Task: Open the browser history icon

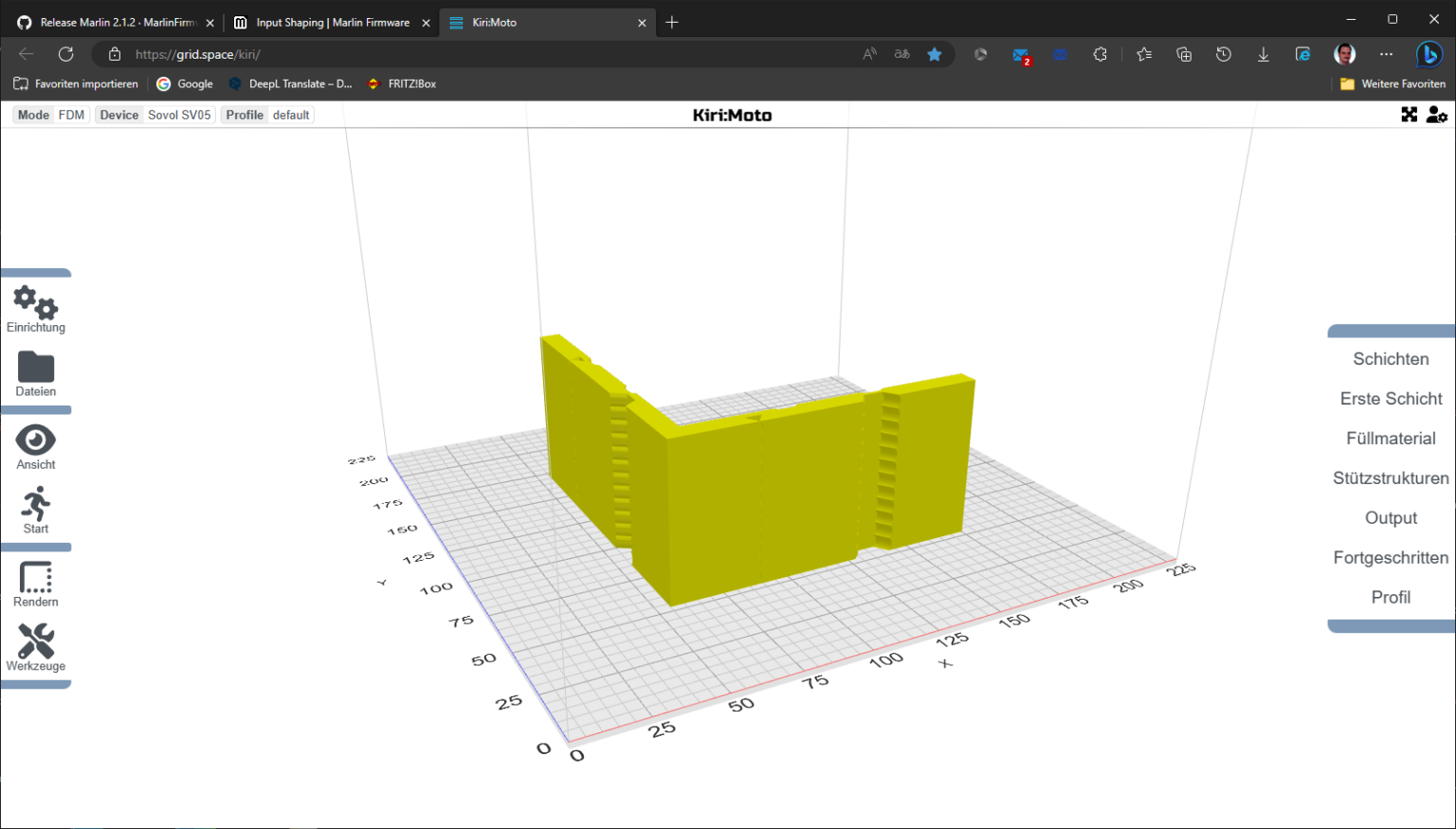Action: pos(1224,54)
